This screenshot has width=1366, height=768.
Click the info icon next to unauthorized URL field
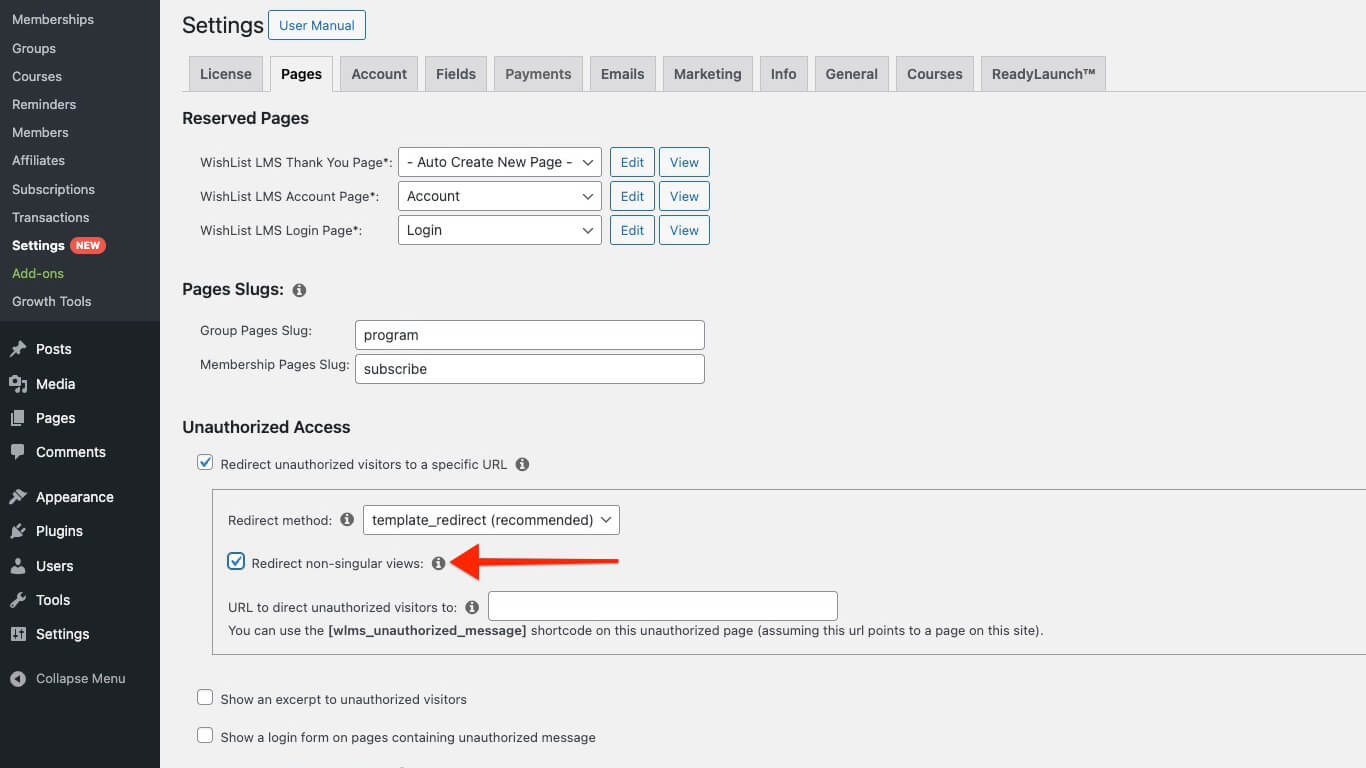pos(471,606)
